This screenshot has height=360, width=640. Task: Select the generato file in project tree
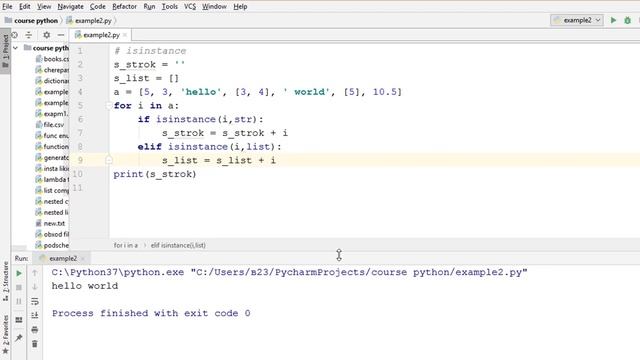pyautogui.click(x=52, y=158)
